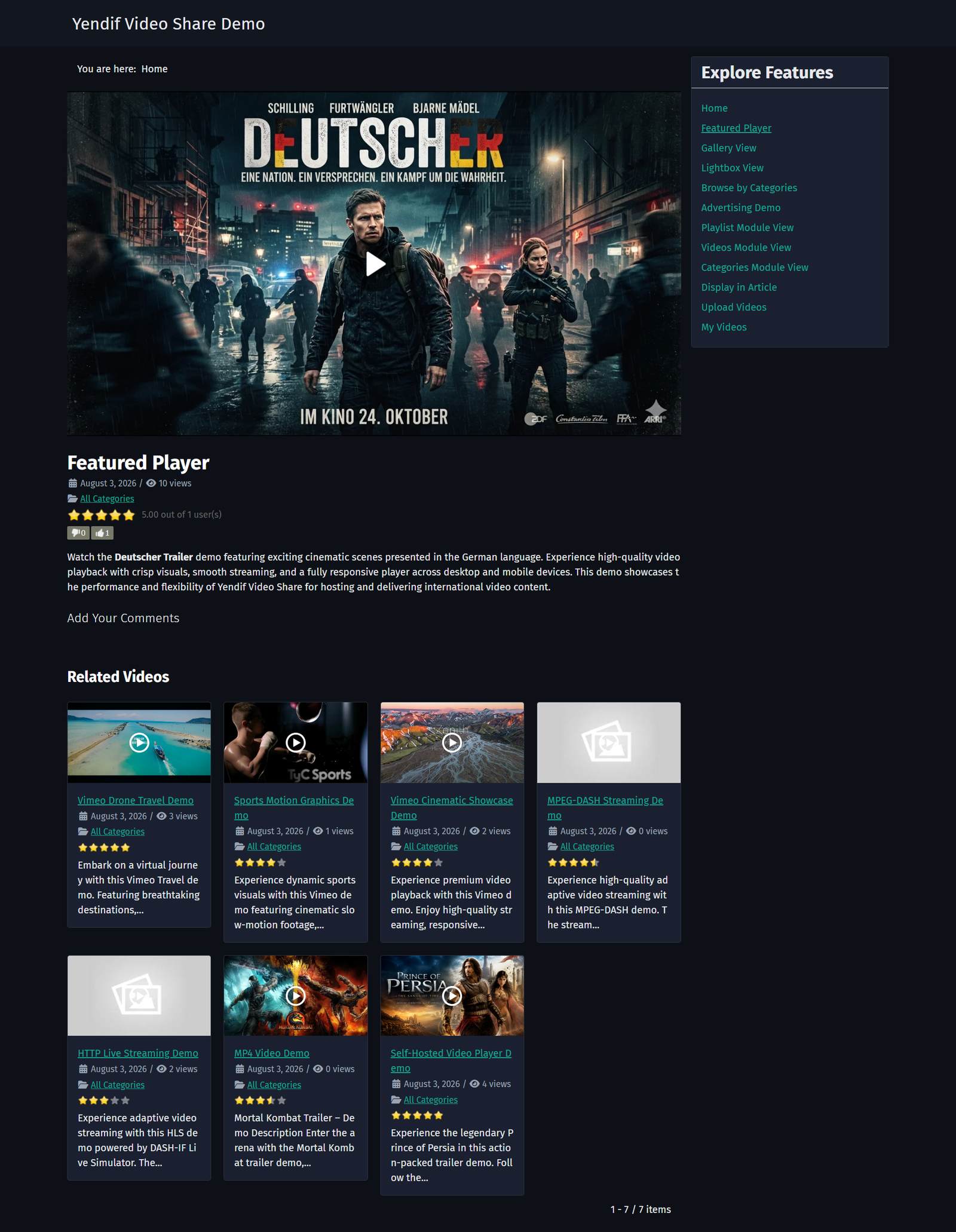956x1232 pixels.
Task: Click All Categories under MP4 Video Demo
Action: pos(274,1084)
